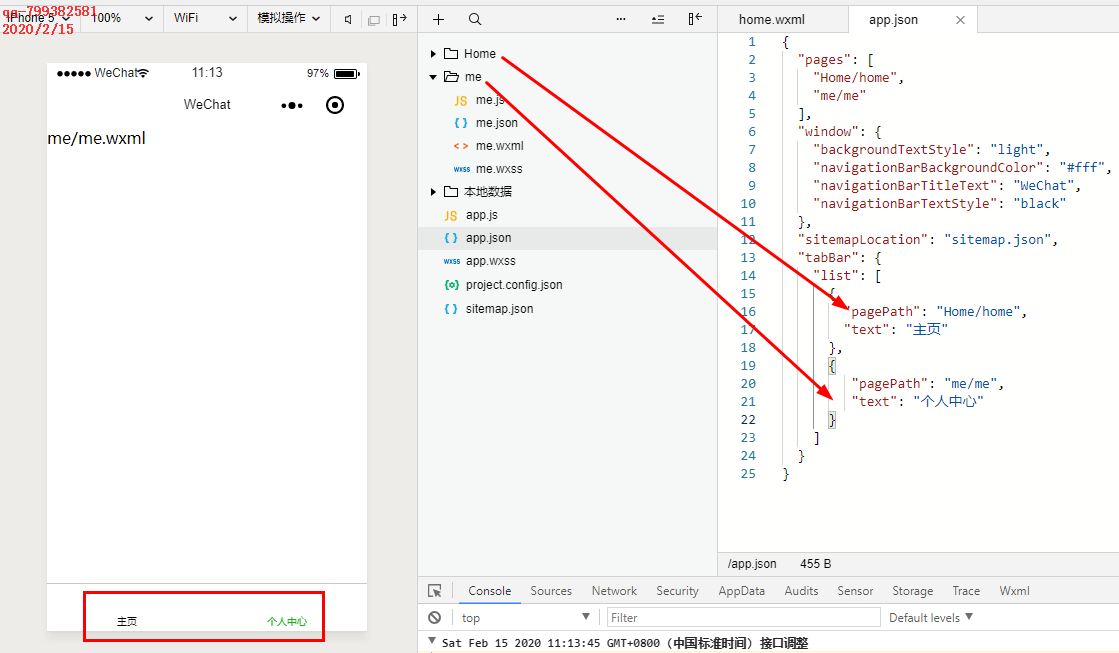Select project.config.json in the sidebar
Screen dimensions: 1119x653
pos(512,284)
